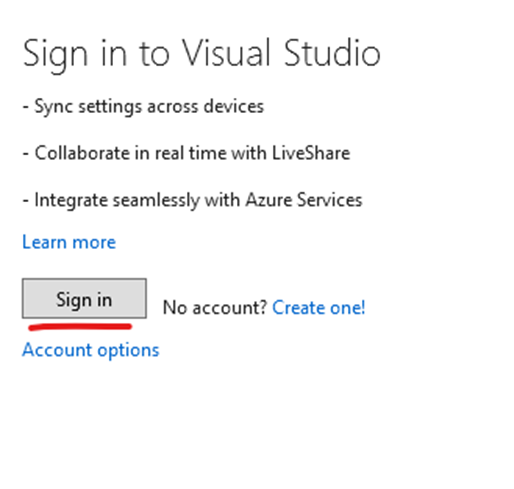Click the words 'Azure Services' in the third bullet
The height and width of the screenshot is (489, 514).
304,200
